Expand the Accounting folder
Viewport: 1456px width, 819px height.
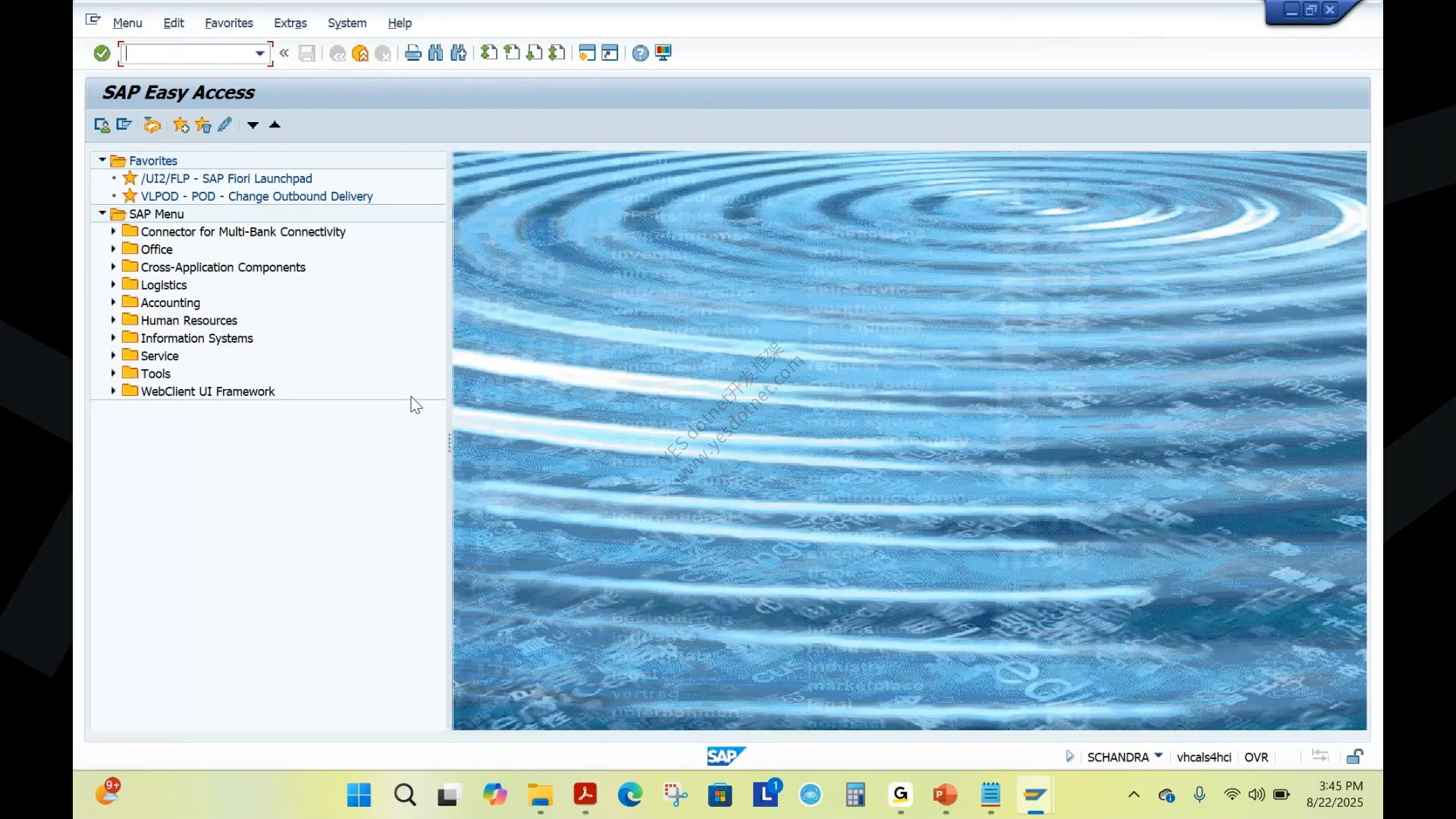pyautogui.click(x=114, y=302)
